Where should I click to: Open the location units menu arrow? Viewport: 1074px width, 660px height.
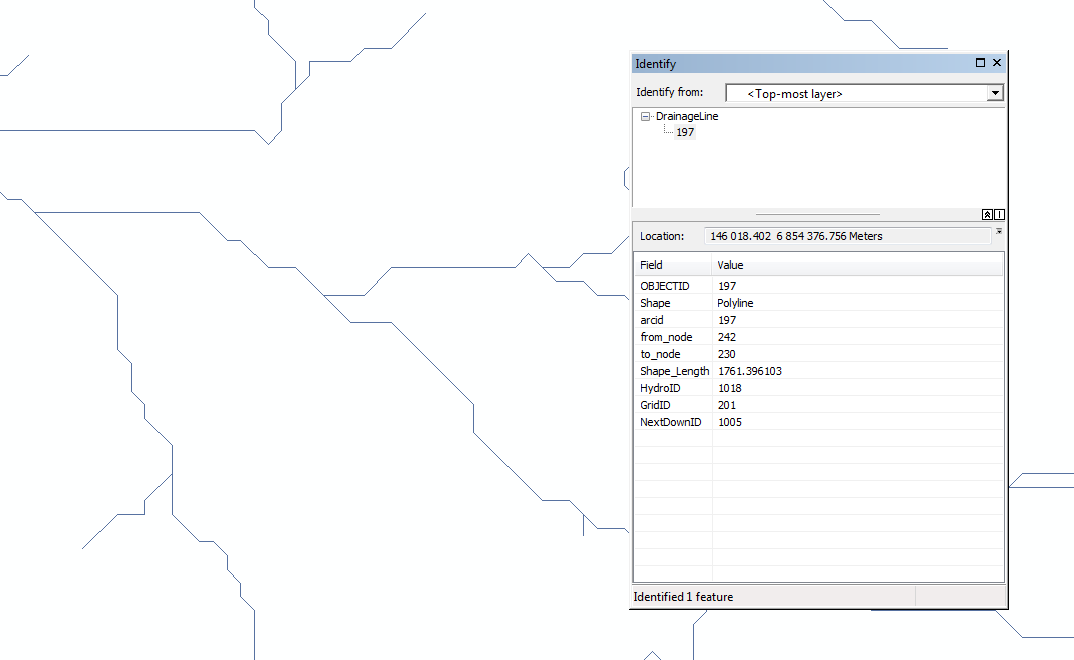tap(999, 231)
